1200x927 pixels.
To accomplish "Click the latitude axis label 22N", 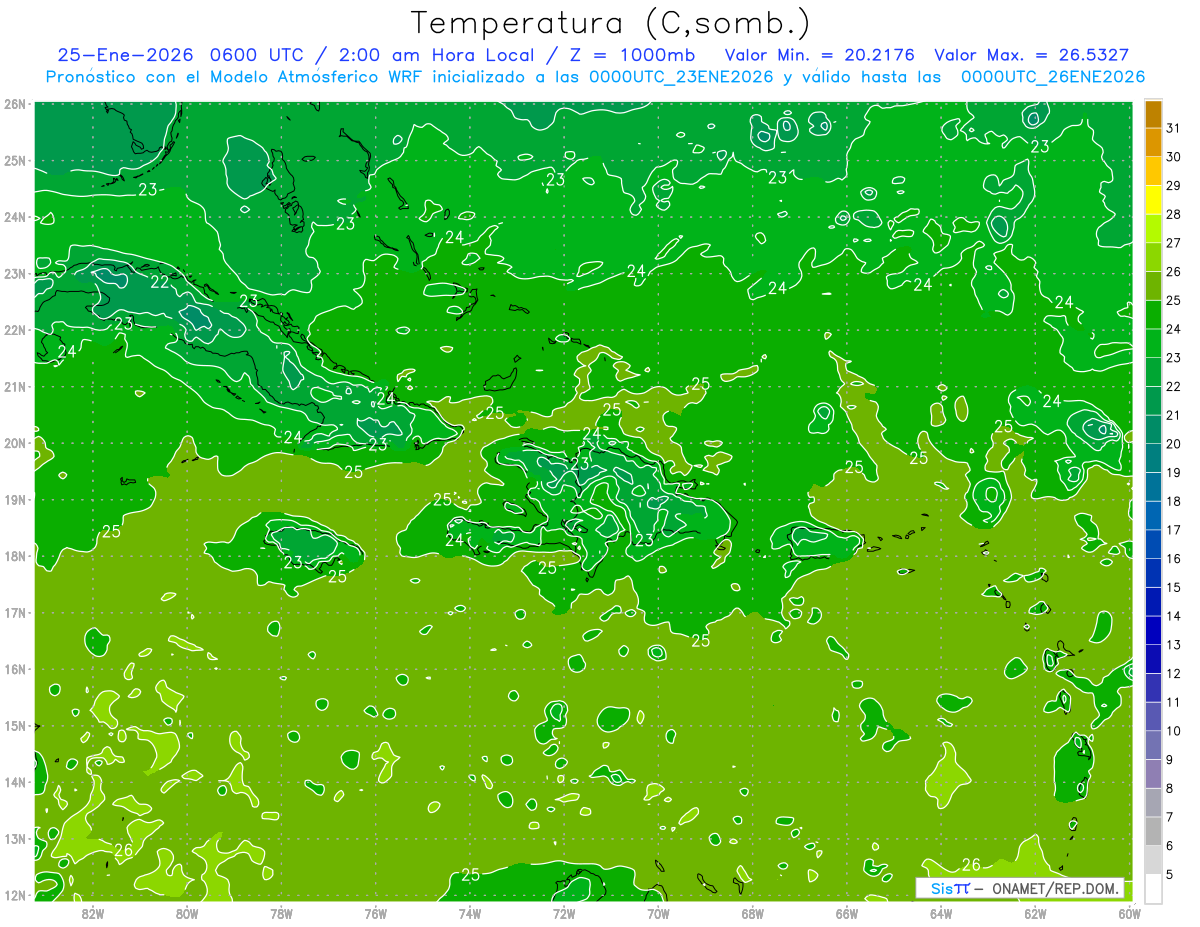I will (x=14, y=330).
